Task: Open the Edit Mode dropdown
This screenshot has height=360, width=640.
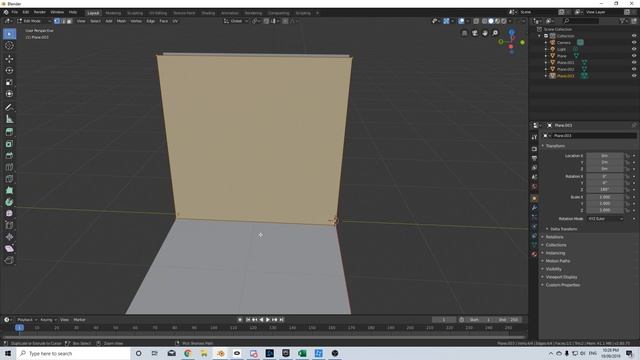Action: click(x=34, y=21)
